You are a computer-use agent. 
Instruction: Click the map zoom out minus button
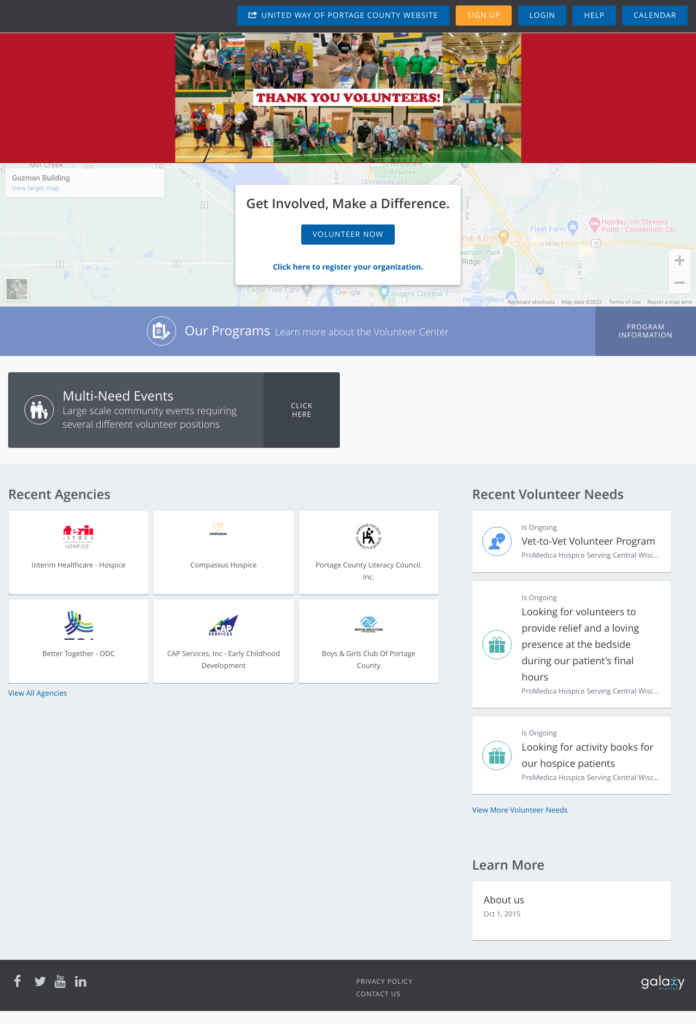[680, 282]
